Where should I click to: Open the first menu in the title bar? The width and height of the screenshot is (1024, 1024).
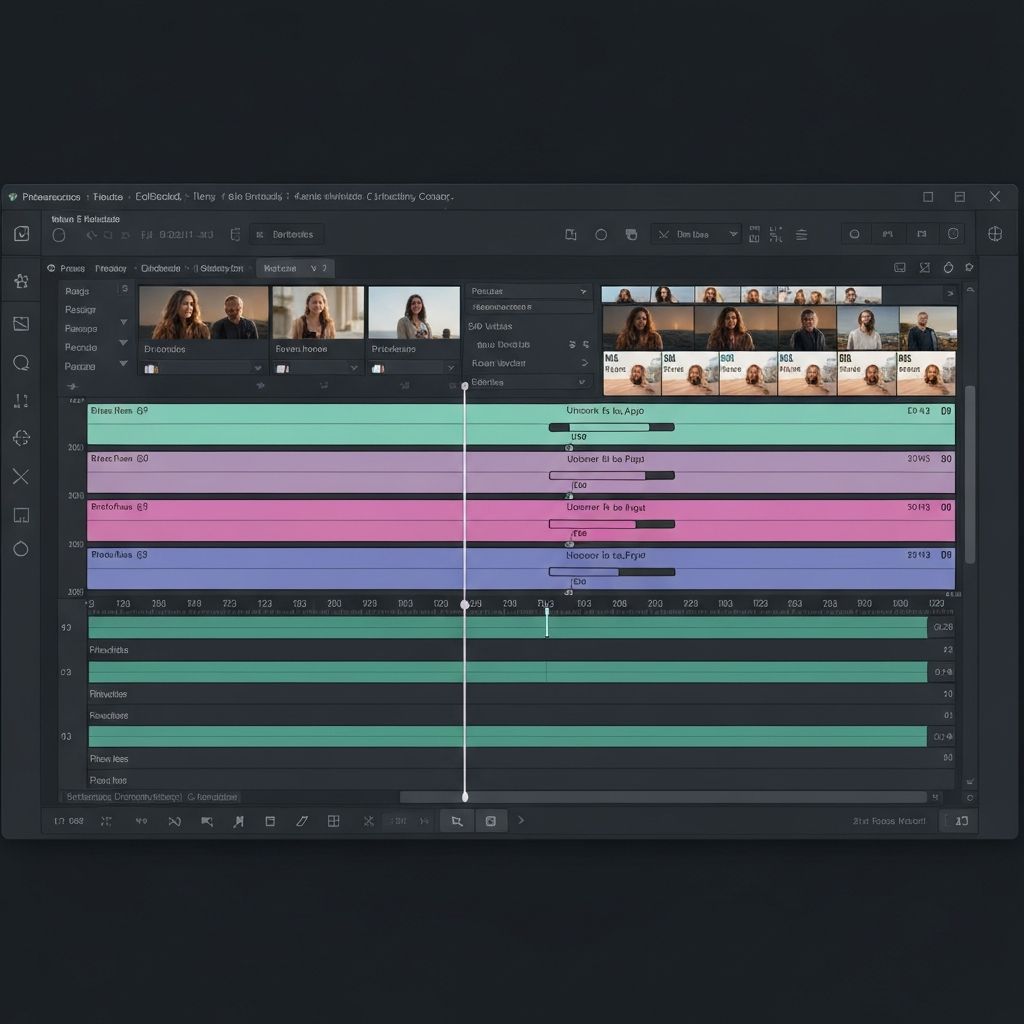51,197
